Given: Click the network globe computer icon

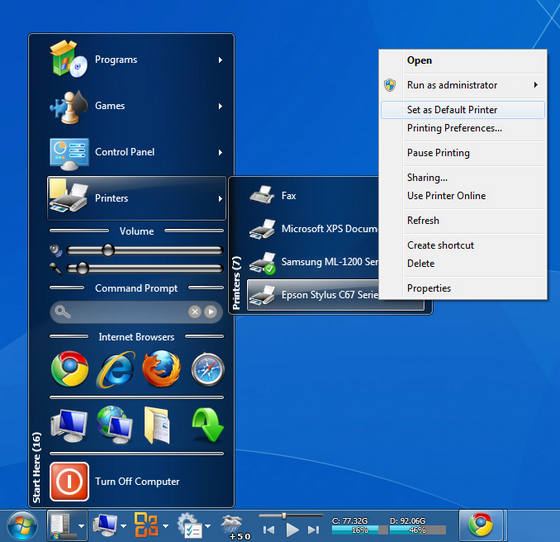Looking at the screenshot, I should click(x=115, y=425).
